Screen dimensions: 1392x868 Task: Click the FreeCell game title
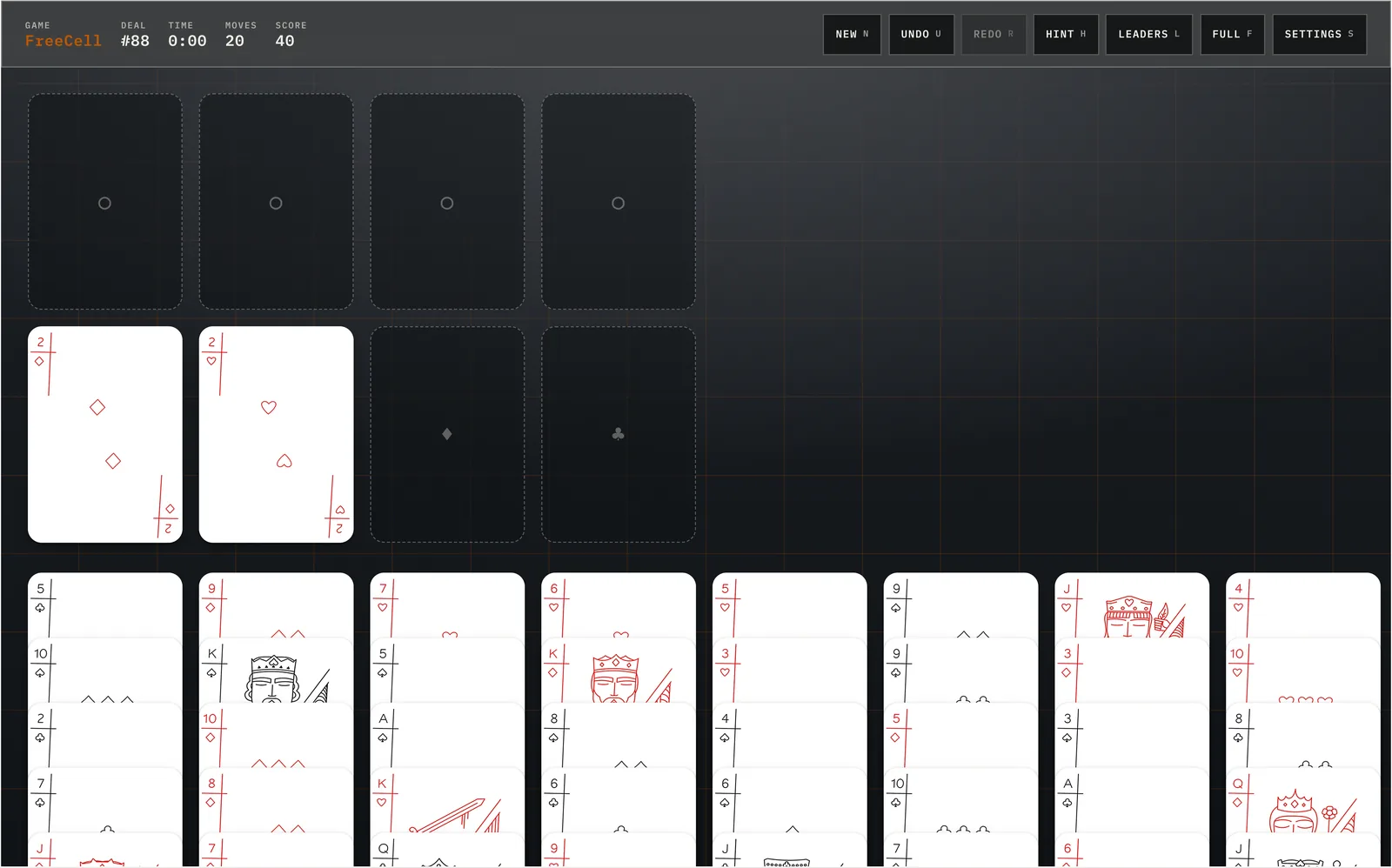click(63, 41)
